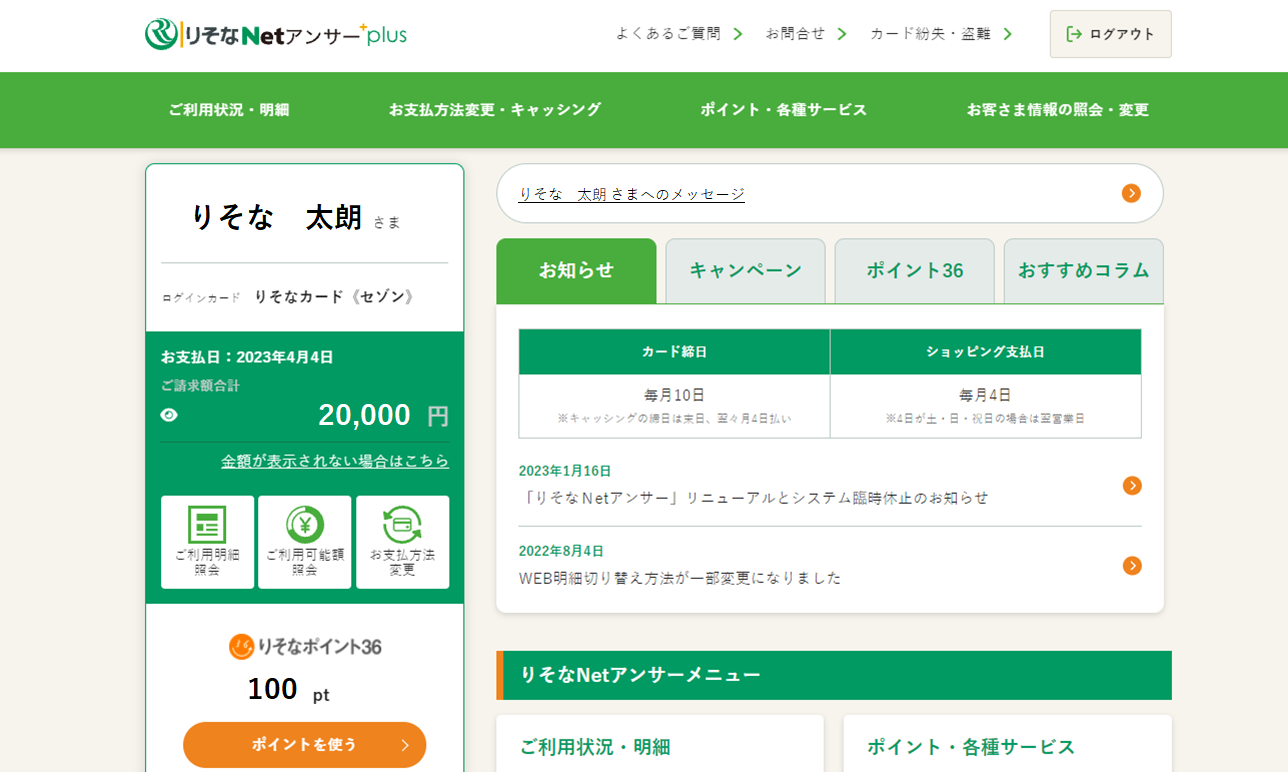Switch to the キャンペーン tab
Image resolution: width=1288 pixels, height=772 pixels.
pos(746,271)
